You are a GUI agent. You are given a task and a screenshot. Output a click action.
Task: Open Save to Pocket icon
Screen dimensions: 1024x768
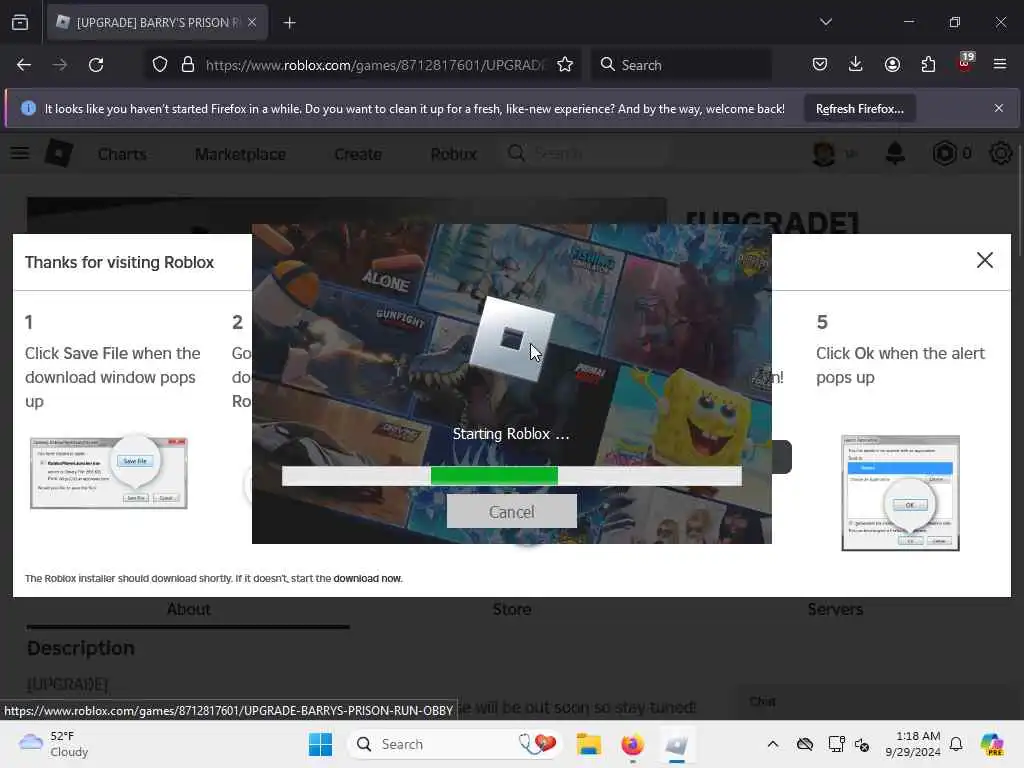point(820,64)
